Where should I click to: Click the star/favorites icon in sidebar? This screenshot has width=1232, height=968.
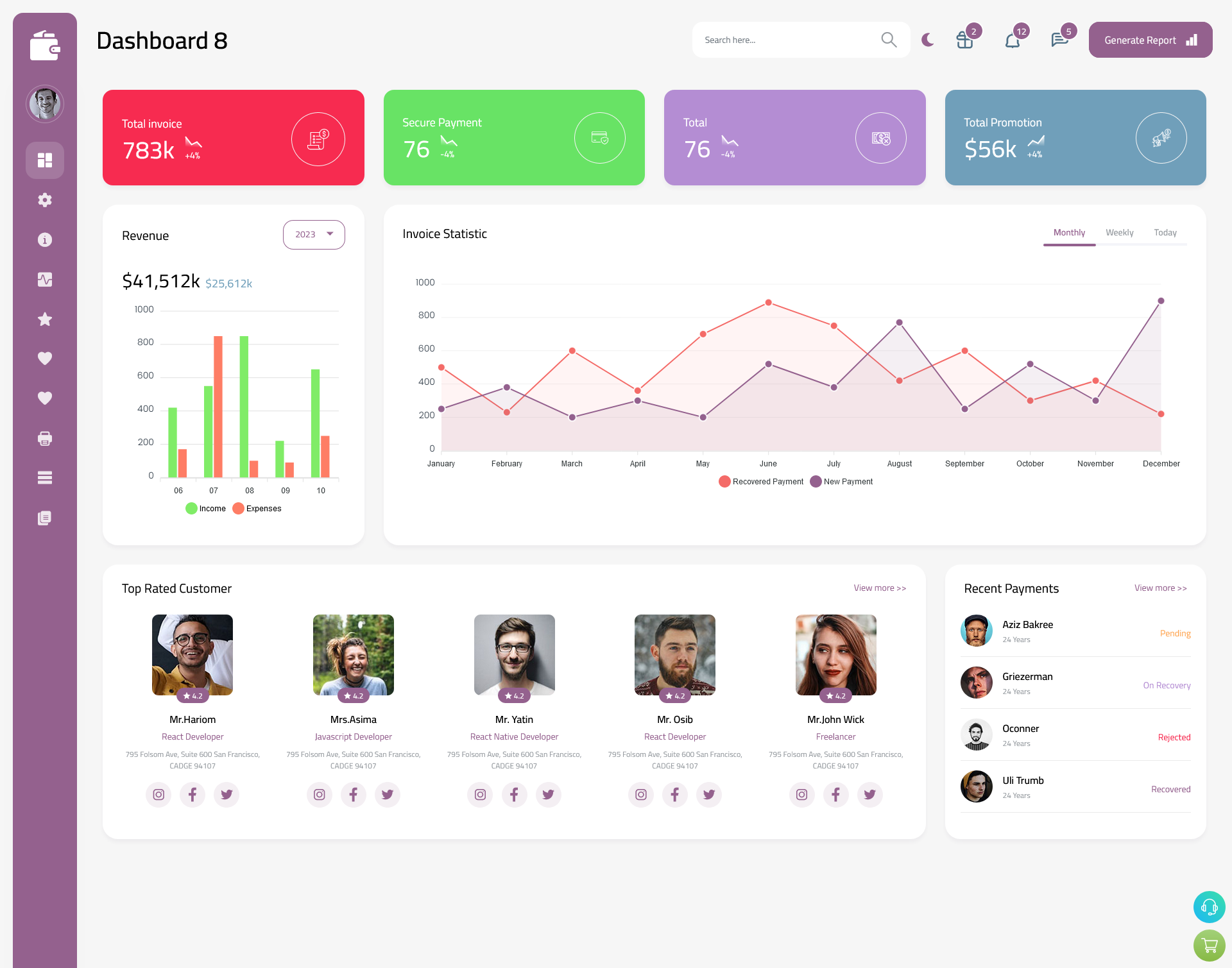[x=44, y=319]
